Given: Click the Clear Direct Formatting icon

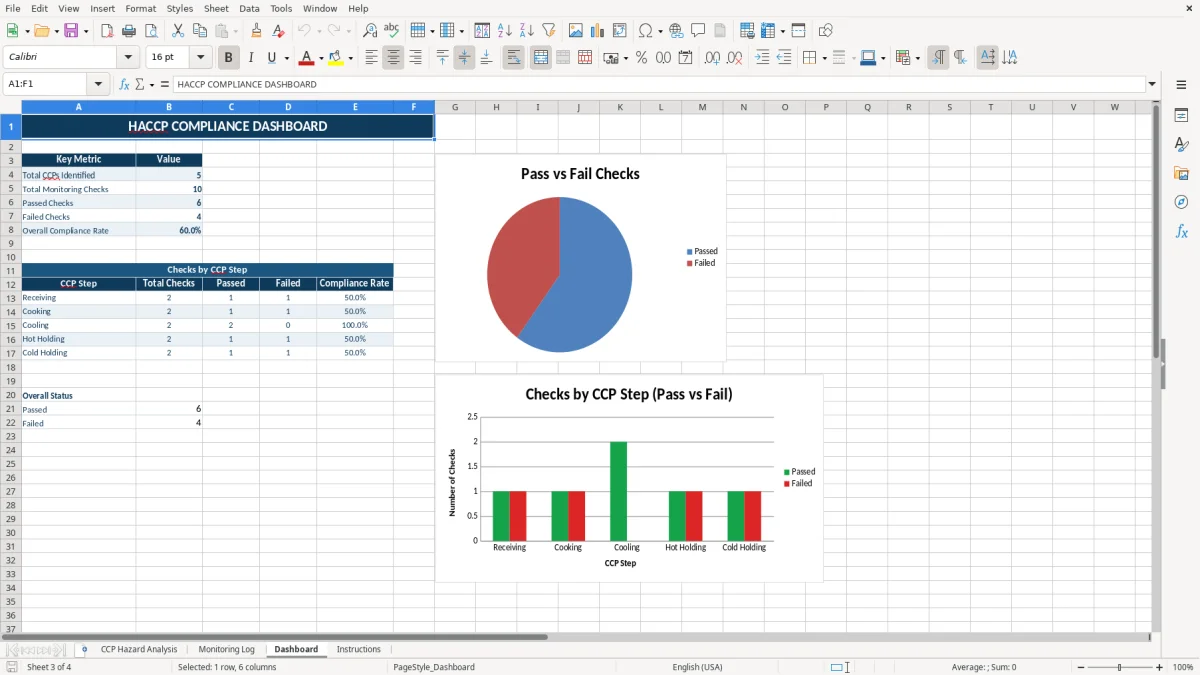Looking at the screenshot, I should coord(279,31).
